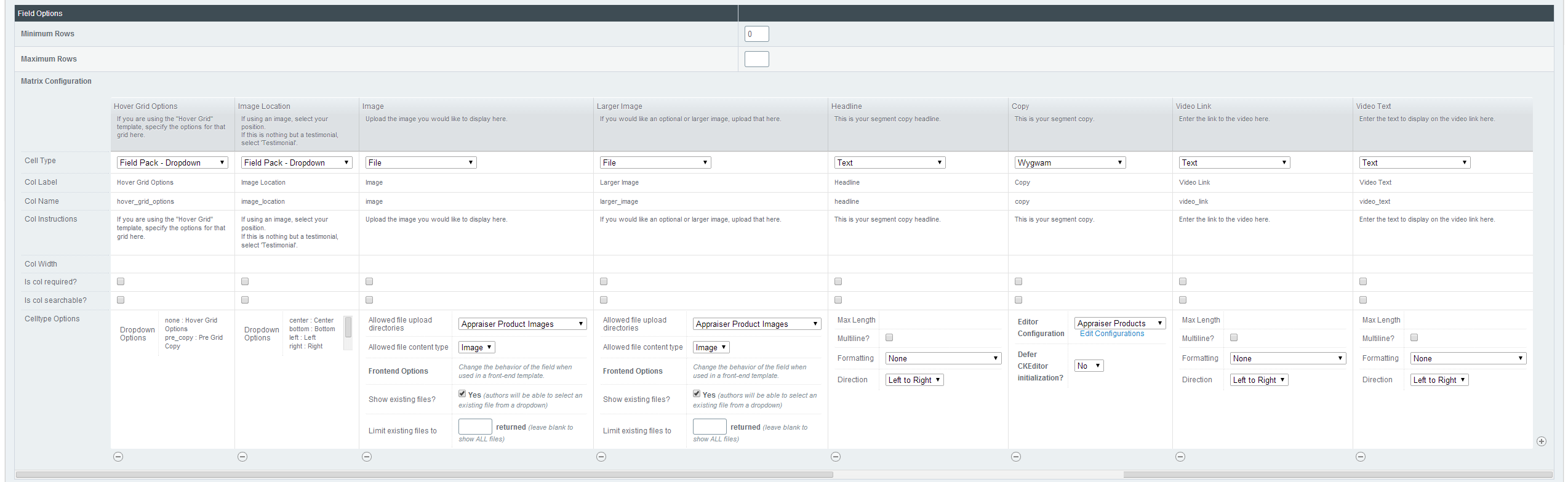The height and width of the screenshot is (482, 1568).
Task: Edit Copy column label text
Action: pos(1022,182)
